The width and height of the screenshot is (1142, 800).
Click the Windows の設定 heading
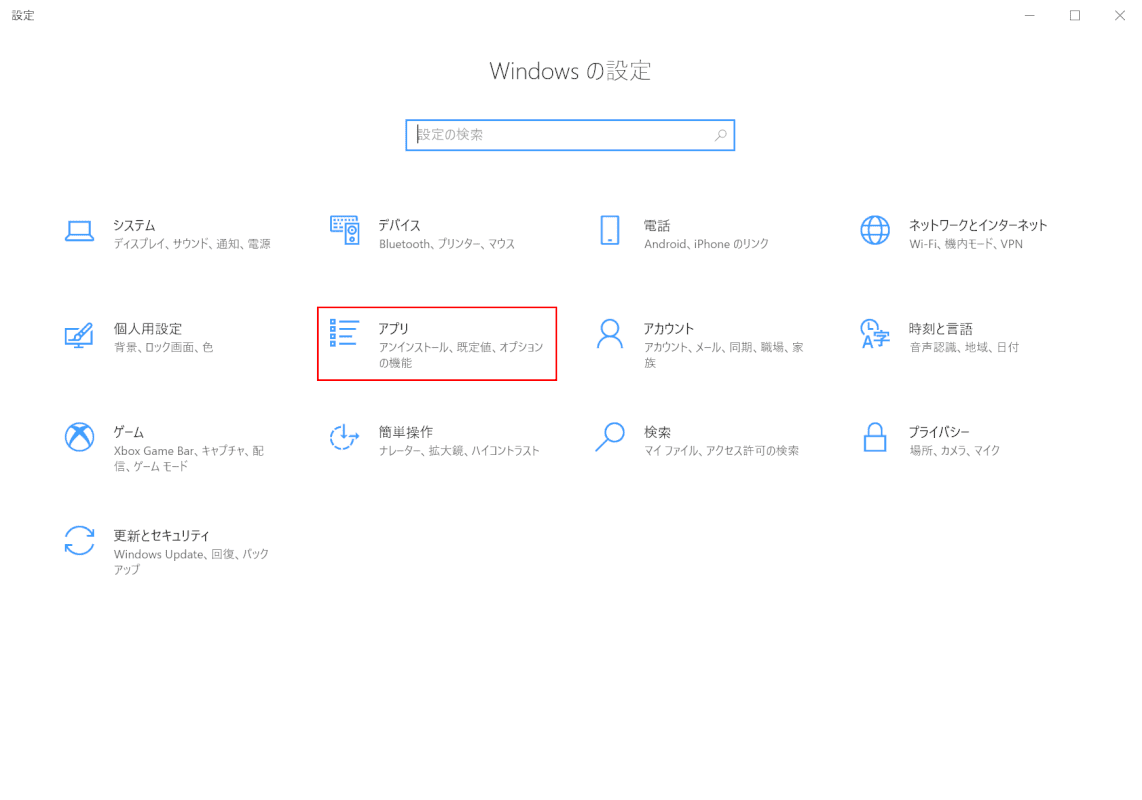(570, 71)
